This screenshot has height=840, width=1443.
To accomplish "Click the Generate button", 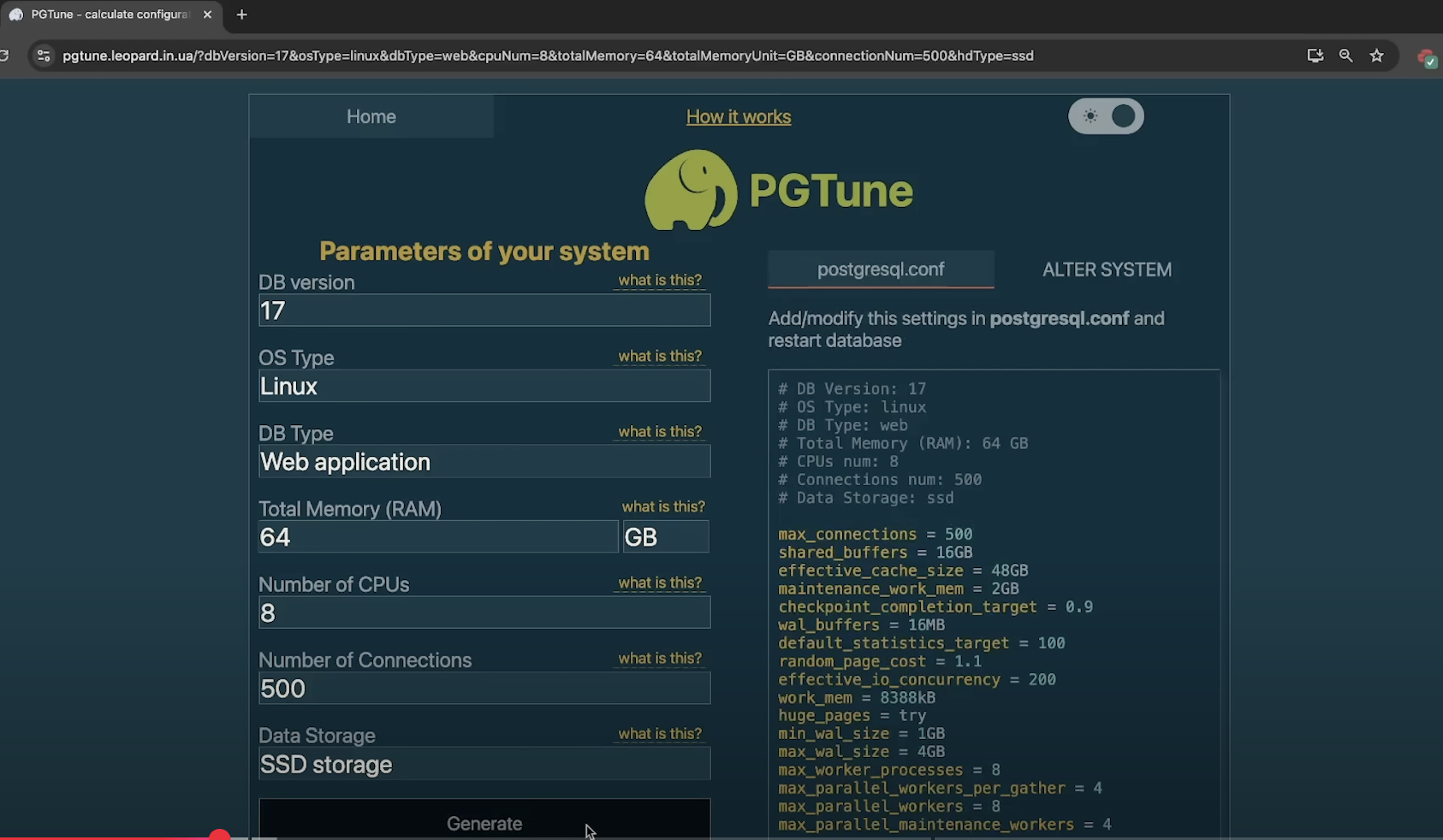I will [x=484, y=819].
